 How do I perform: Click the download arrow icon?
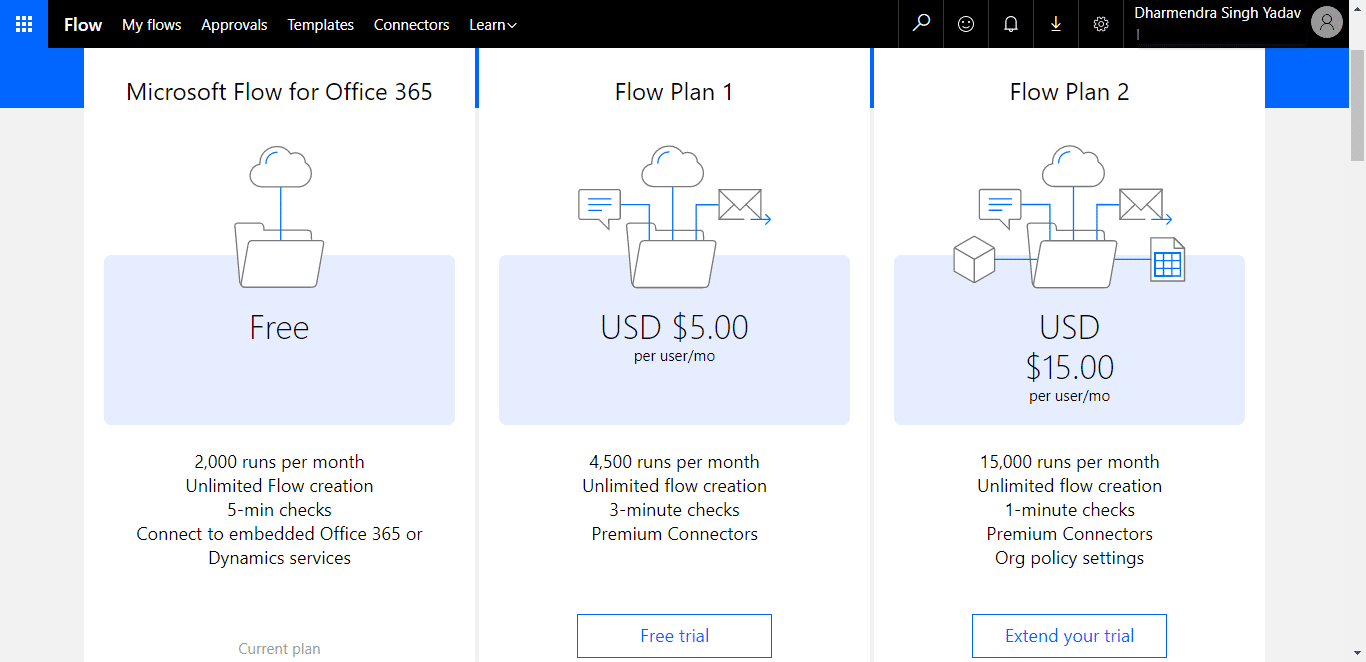tap(1056, 24)
